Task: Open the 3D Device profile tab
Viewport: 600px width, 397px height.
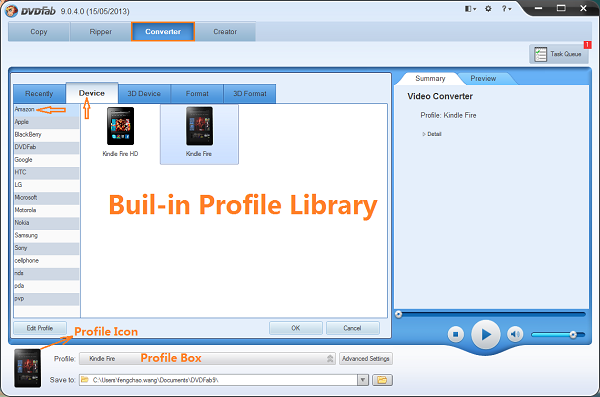Action: coord(144,94)
